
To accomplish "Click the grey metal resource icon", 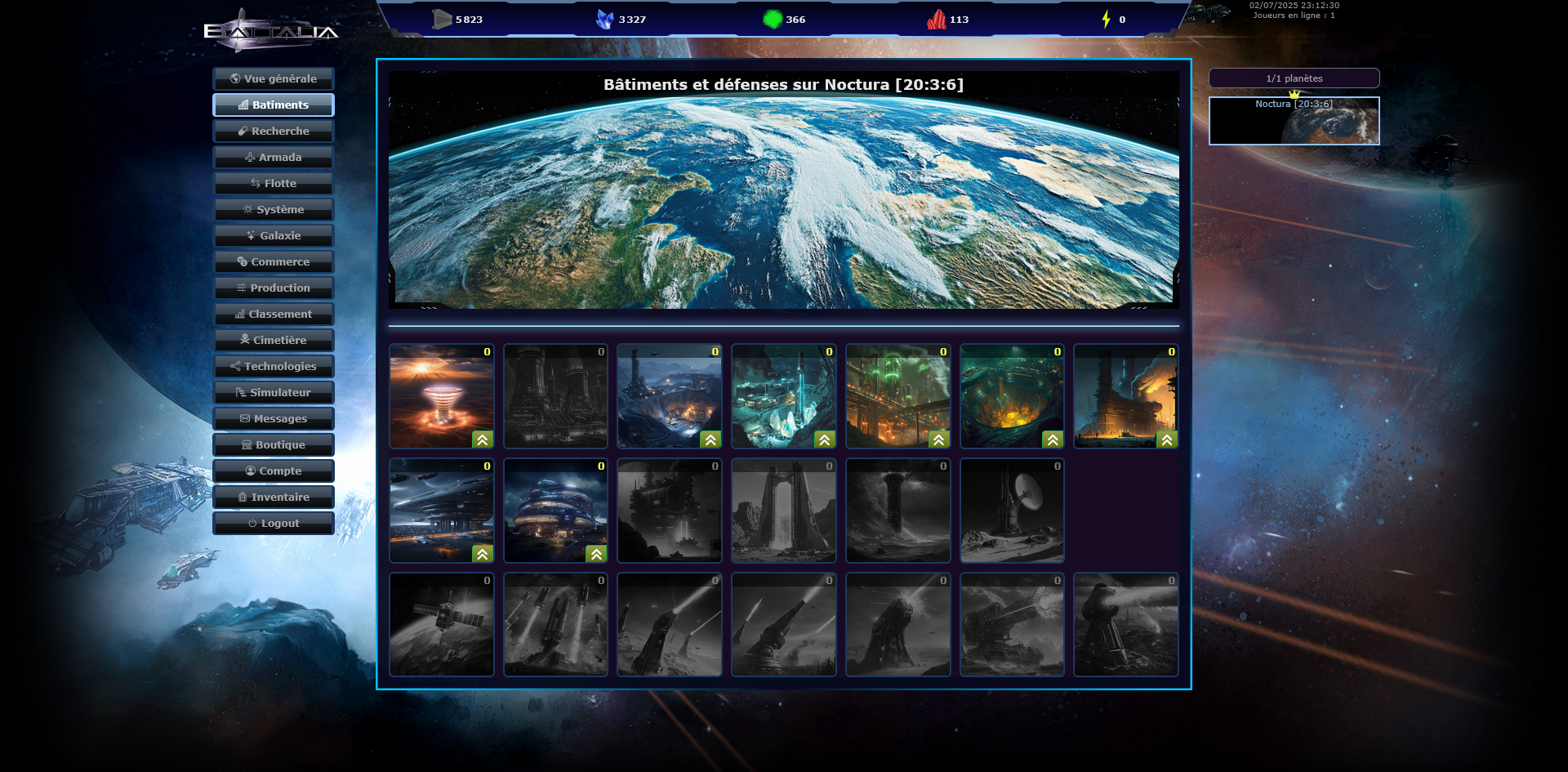I will 442,19.
